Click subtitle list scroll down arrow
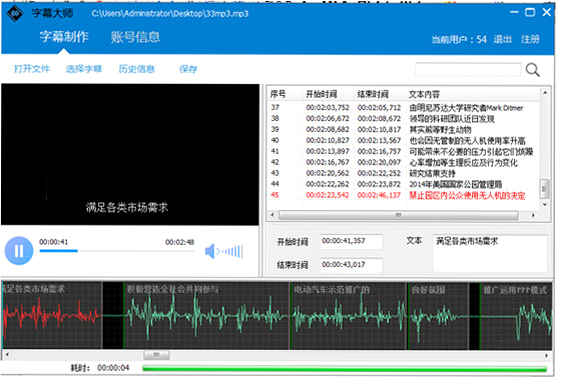 click(545, 205)
